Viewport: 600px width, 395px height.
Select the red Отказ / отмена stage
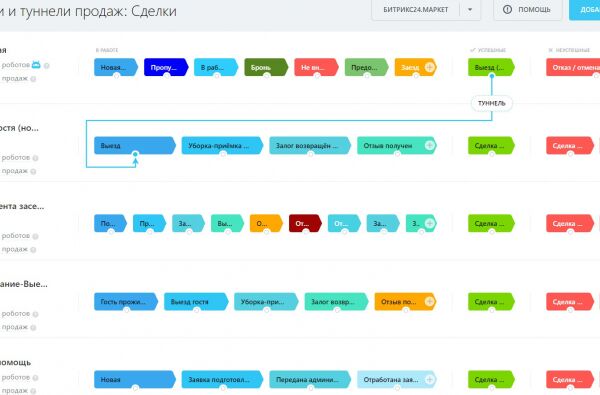(x=573, y=67)
